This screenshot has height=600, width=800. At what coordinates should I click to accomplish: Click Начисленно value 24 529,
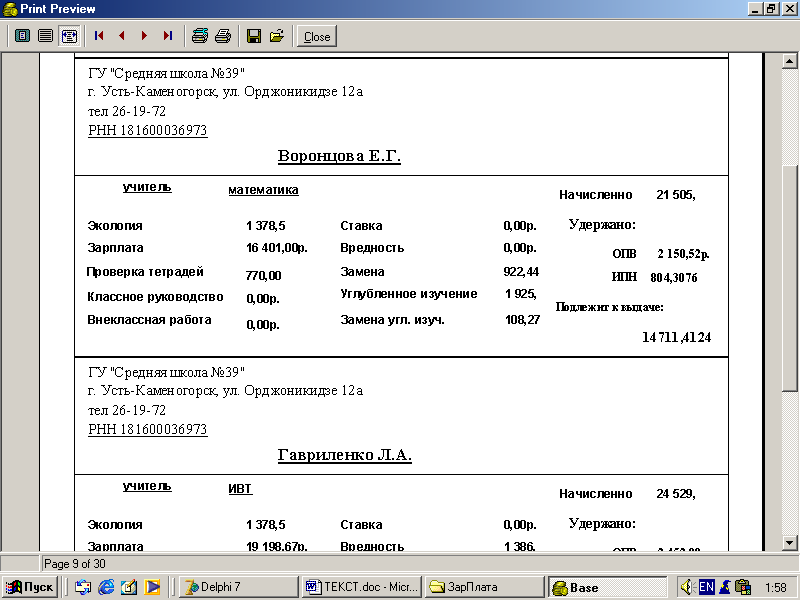click(676, 494)
